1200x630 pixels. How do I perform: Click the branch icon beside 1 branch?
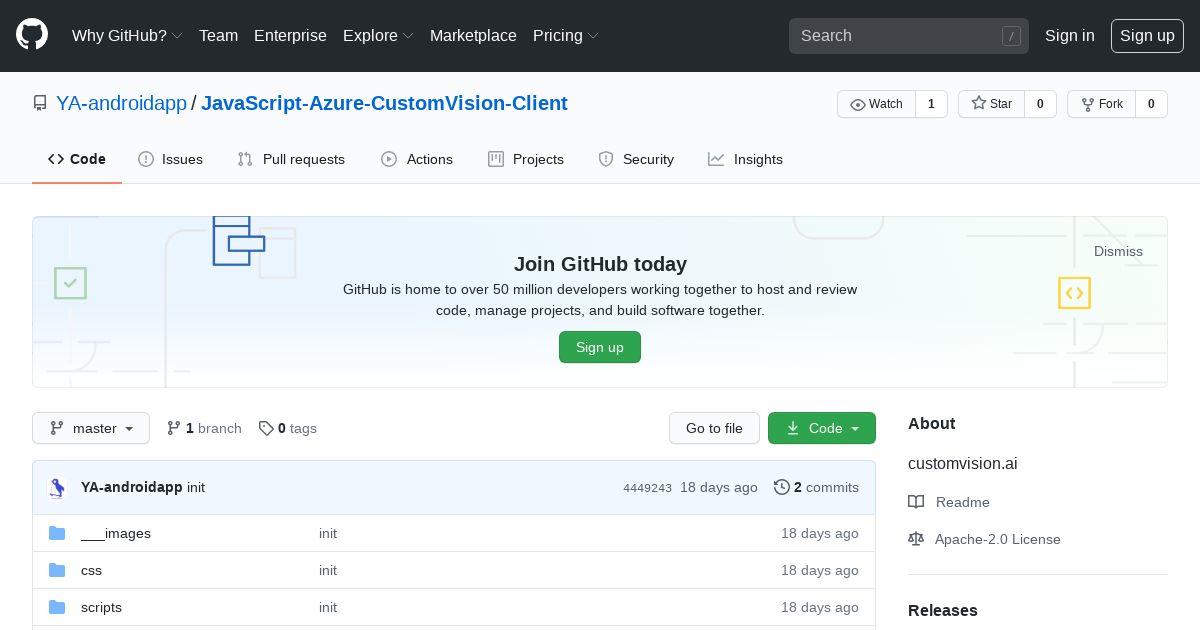click(x=174, y=428)
